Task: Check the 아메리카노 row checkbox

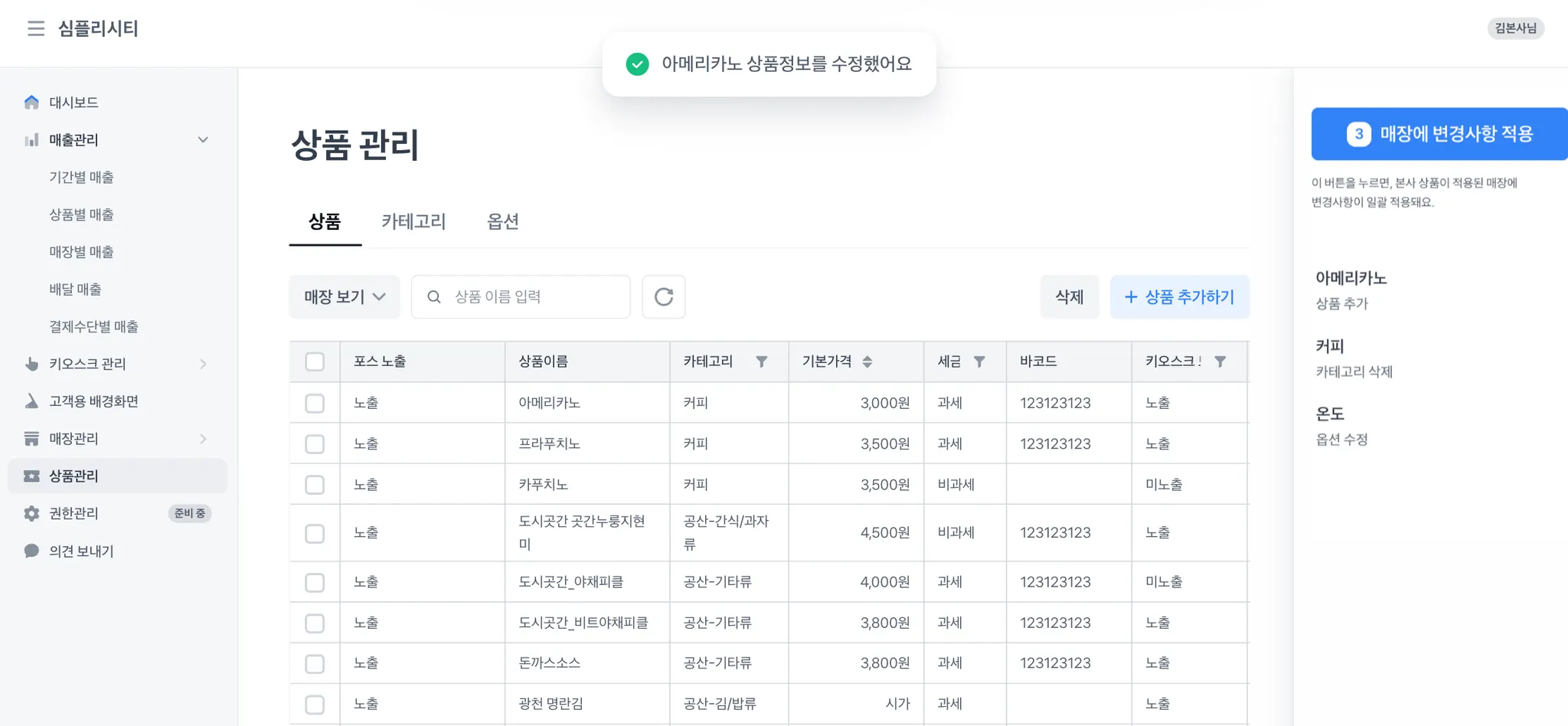Action: (x=315, y=403)
